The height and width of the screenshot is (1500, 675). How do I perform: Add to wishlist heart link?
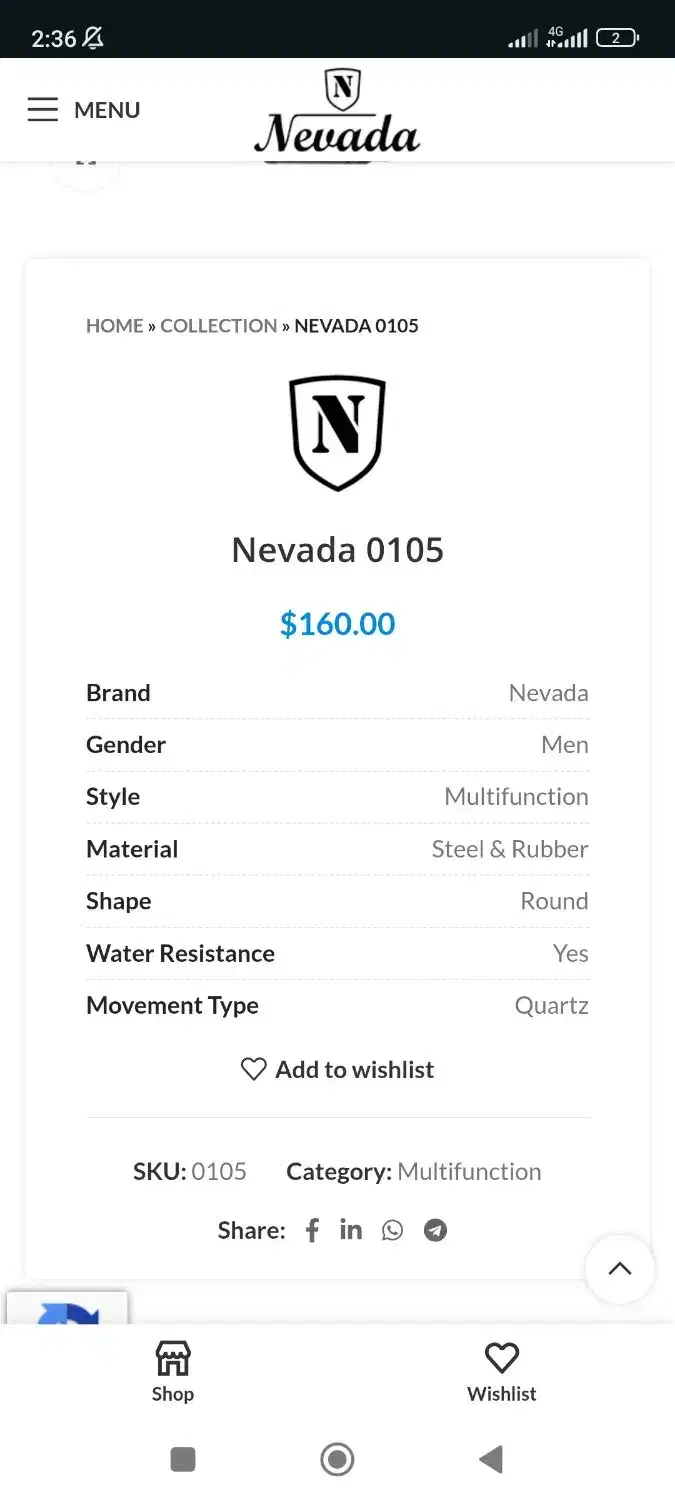click(337, 1069)
